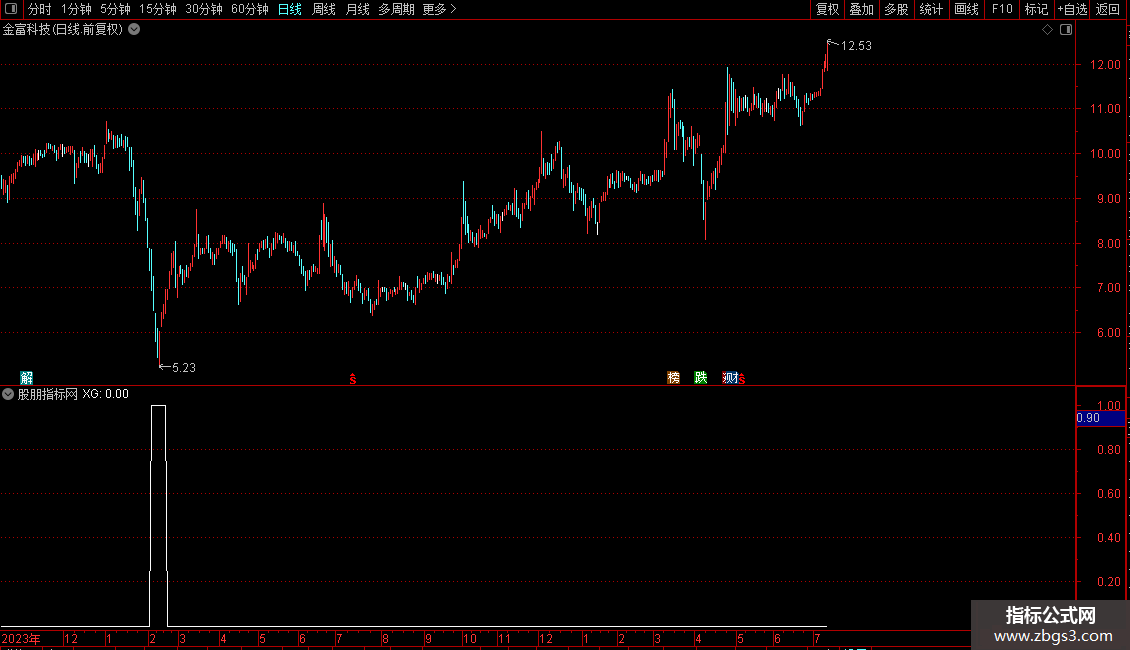The width and height of the screenshot is (1130, 650).
Task: Toggle the side panel icon near diamond
Action: coord(1066,30)
